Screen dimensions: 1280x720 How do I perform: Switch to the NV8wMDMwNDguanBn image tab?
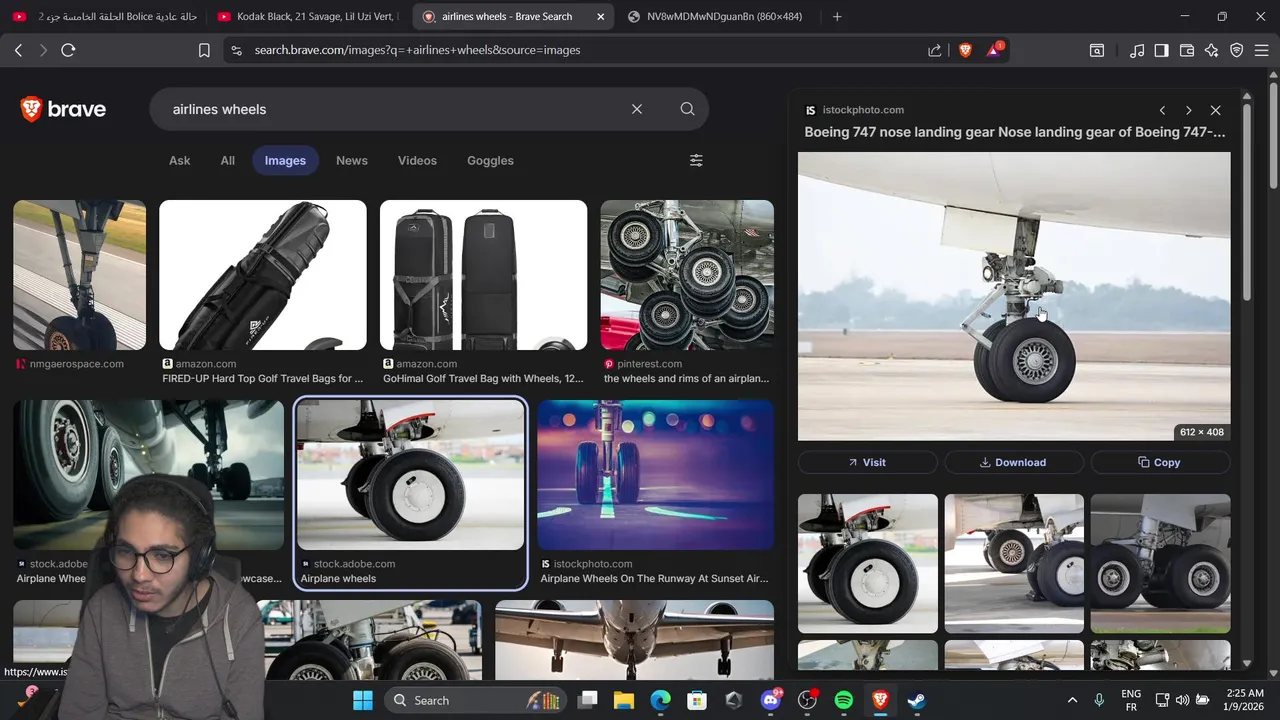[717, 16]
